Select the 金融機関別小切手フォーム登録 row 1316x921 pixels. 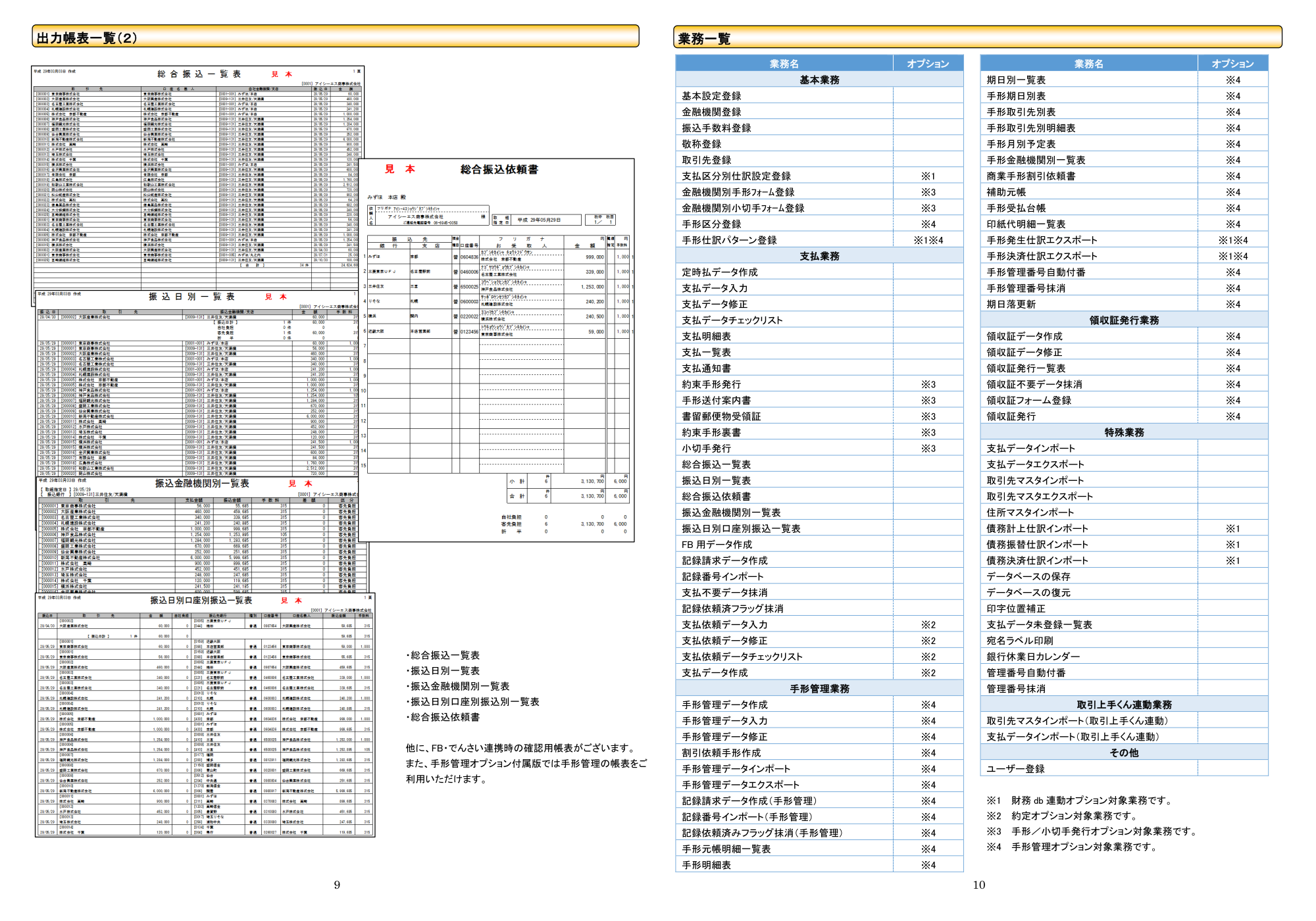pos(819,208)
